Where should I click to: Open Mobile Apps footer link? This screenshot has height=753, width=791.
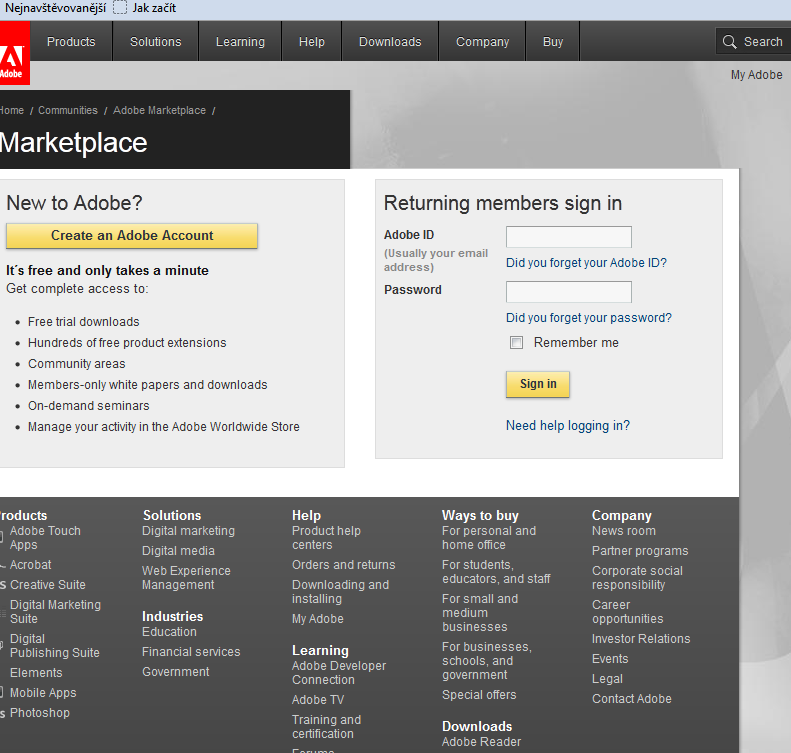tap(43, 693)
